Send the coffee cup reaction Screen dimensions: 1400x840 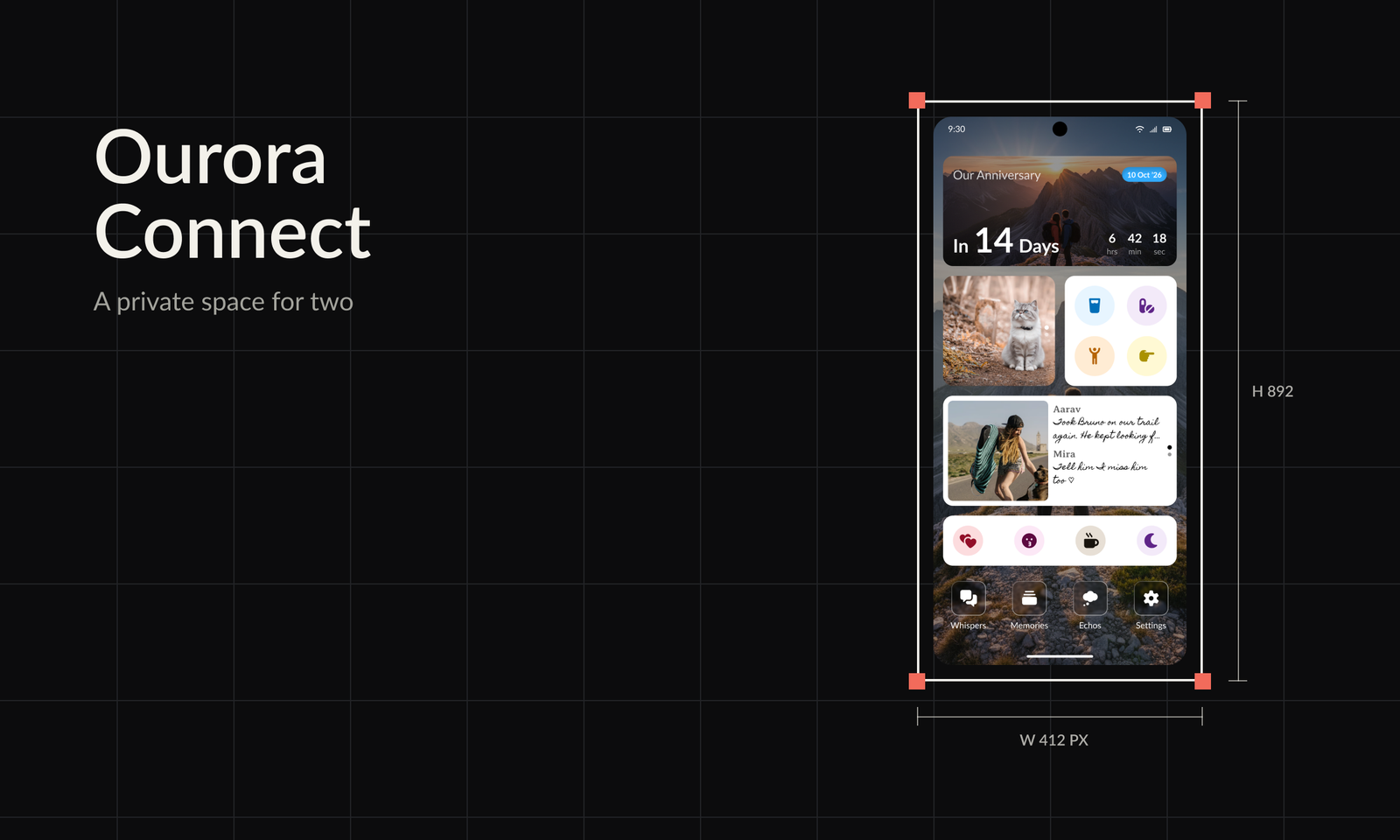(x=1090, y=541)
